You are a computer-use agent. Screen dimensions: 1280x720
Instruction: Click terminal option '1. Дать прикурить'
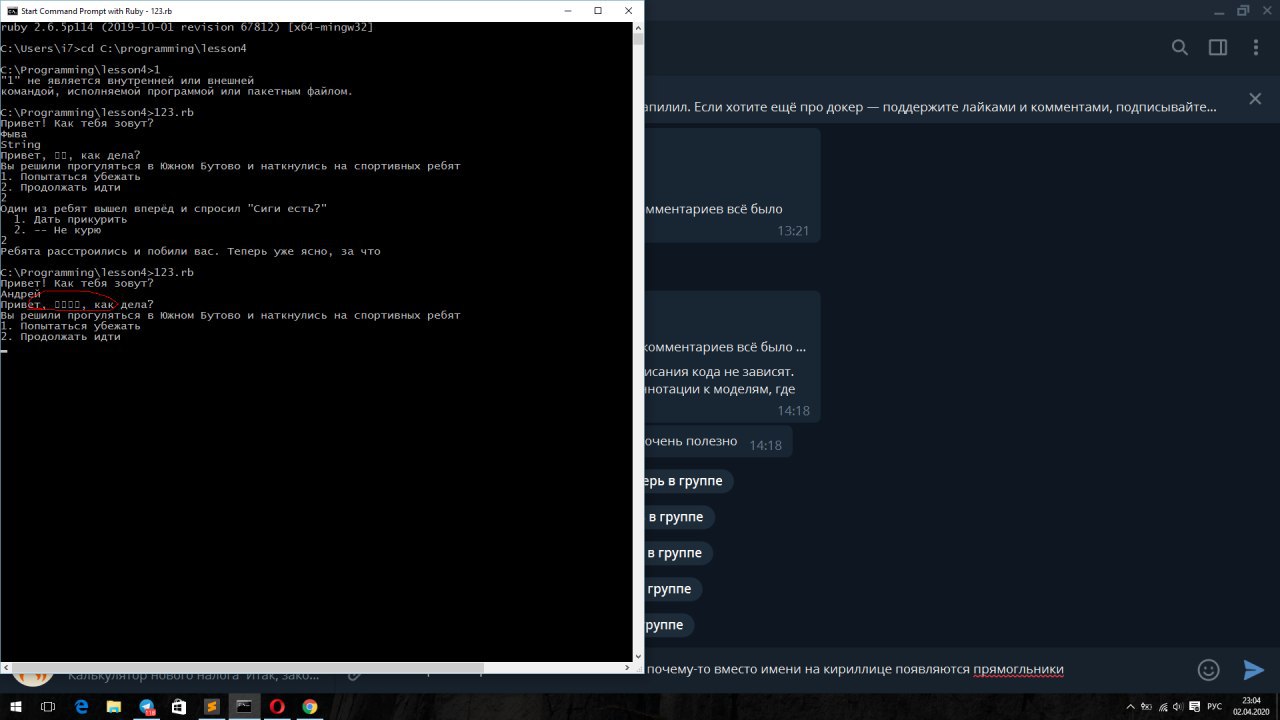pyautogui.click(x=70, y=219)
